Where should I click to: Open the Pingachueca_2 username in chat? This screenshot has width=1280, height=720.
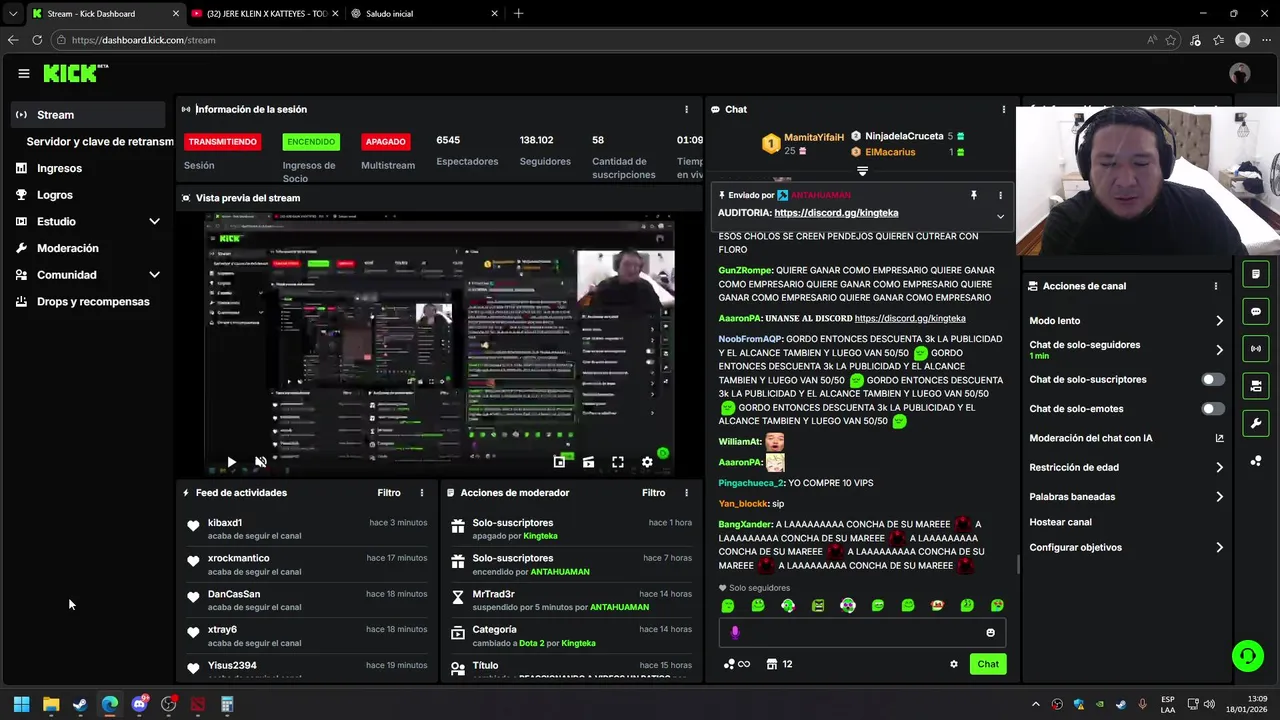pos(751,483)
